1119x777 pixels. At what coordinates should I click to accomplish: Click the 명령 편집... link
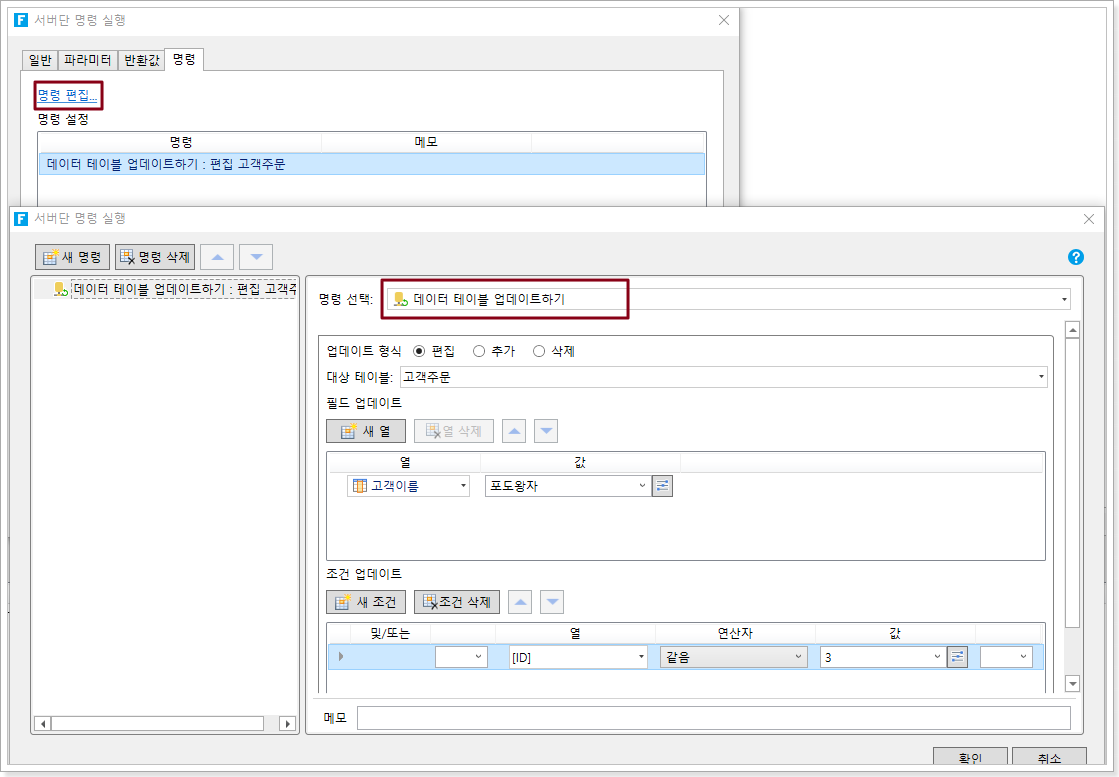point(67,96)
